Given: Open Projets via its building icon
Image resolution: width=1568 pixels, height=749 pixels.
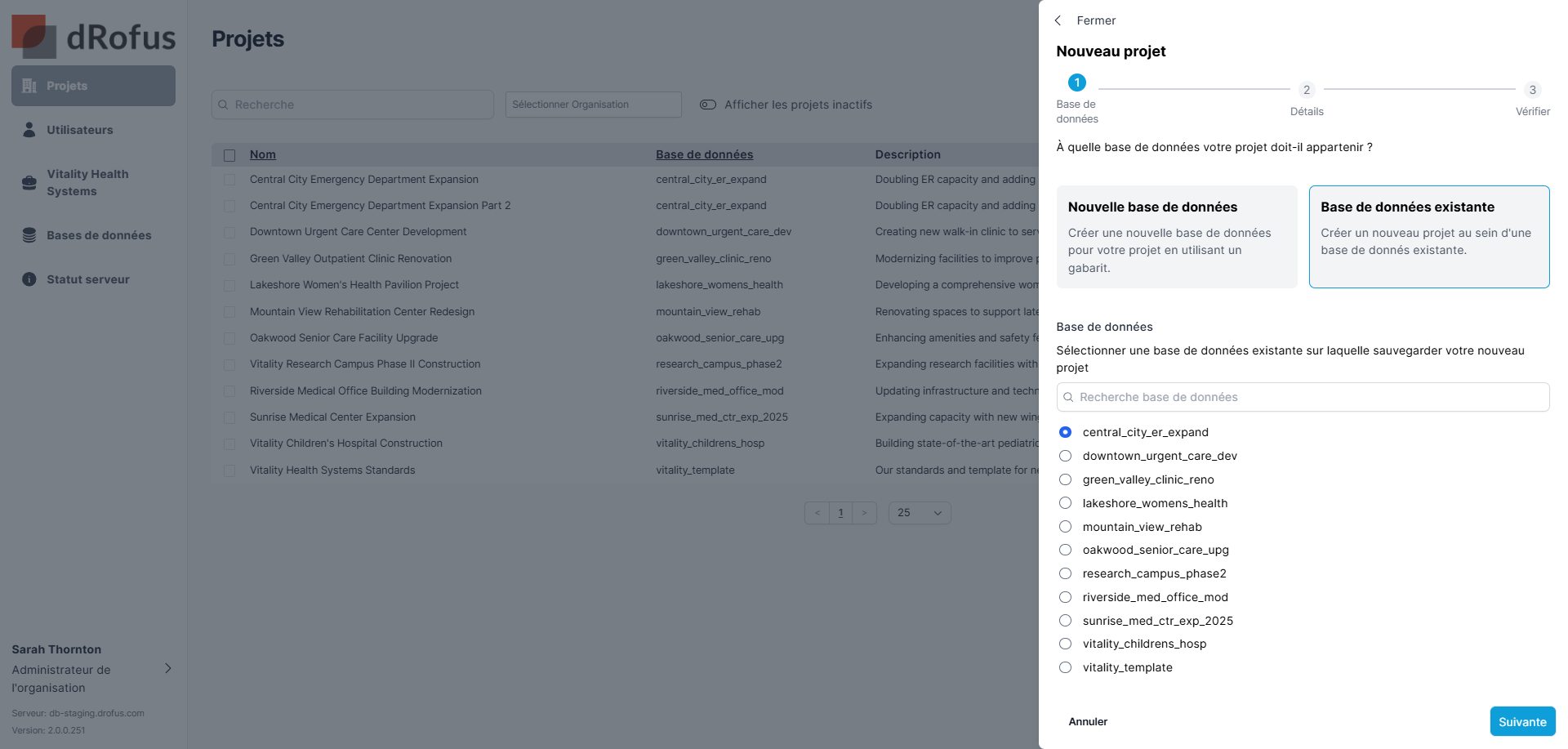Looking at the screenshot, I should tap(29, 86).
